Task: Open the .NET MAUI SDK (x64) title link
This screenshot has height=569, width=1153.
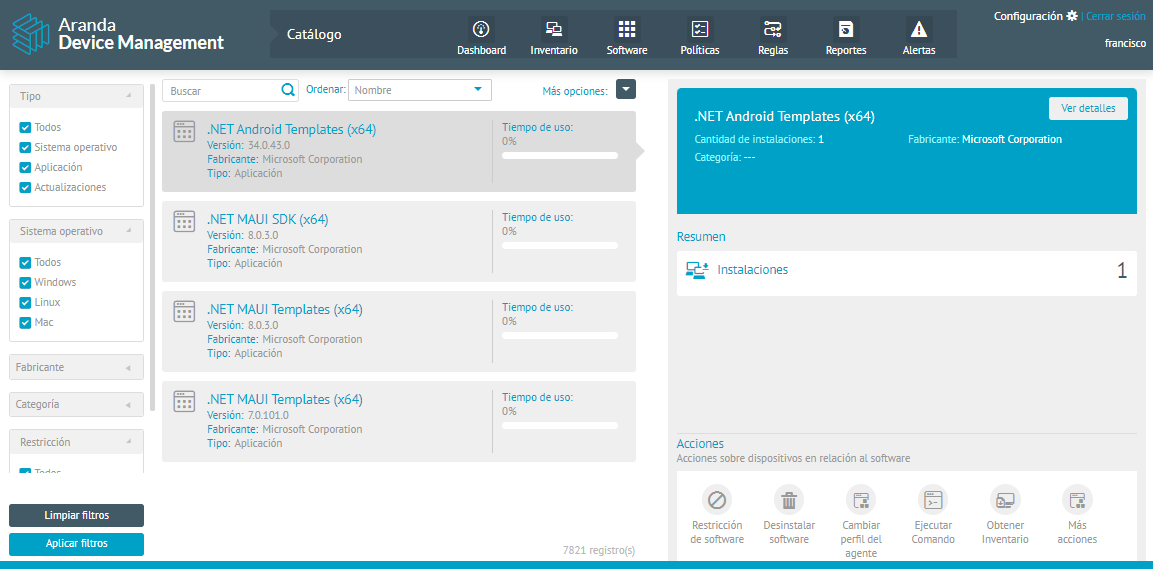Action: click(x=268, y=219)
